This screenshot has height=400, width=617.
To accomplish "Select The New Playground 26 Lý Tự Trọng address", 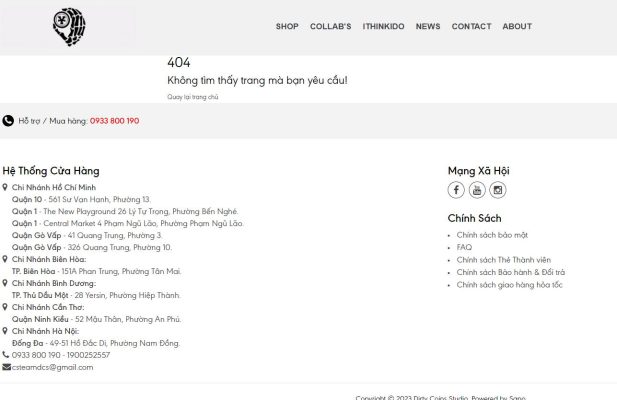I will (125, 212).
